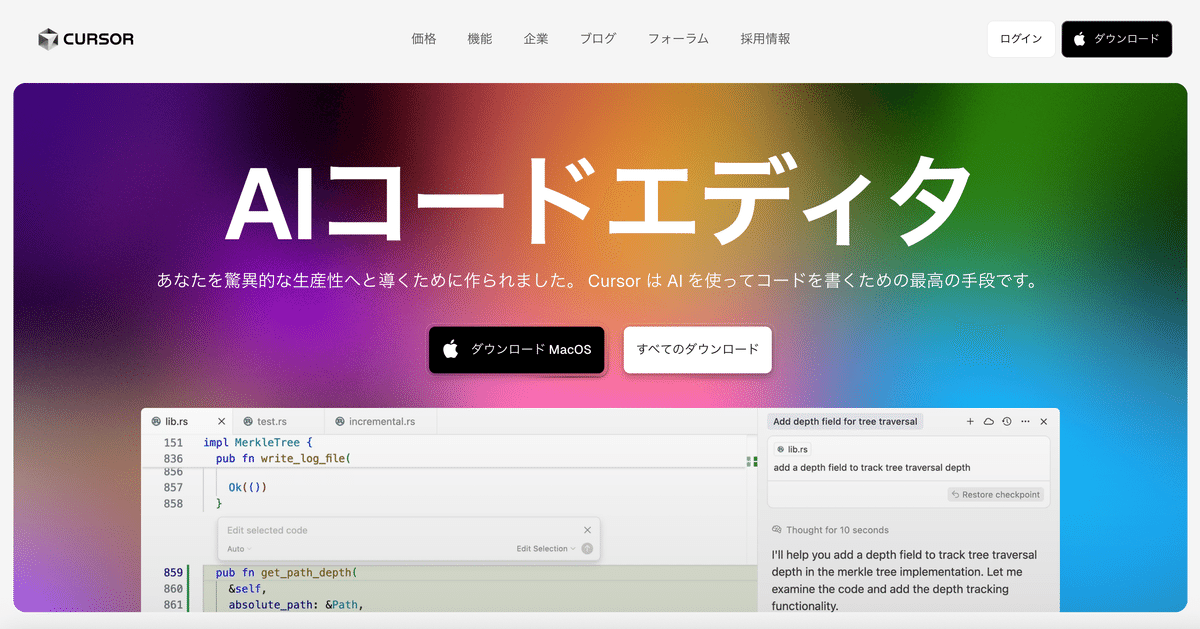Navigate to フォーラム in the top menu

point(678,38)
